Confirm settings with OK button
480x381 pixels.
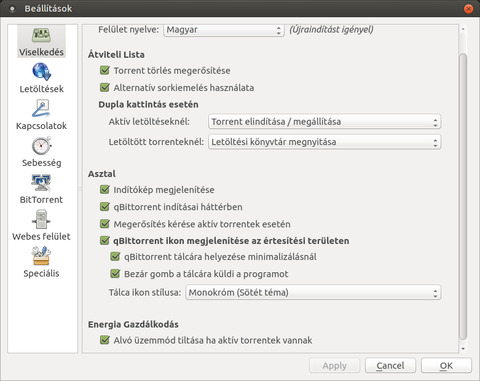446,366
